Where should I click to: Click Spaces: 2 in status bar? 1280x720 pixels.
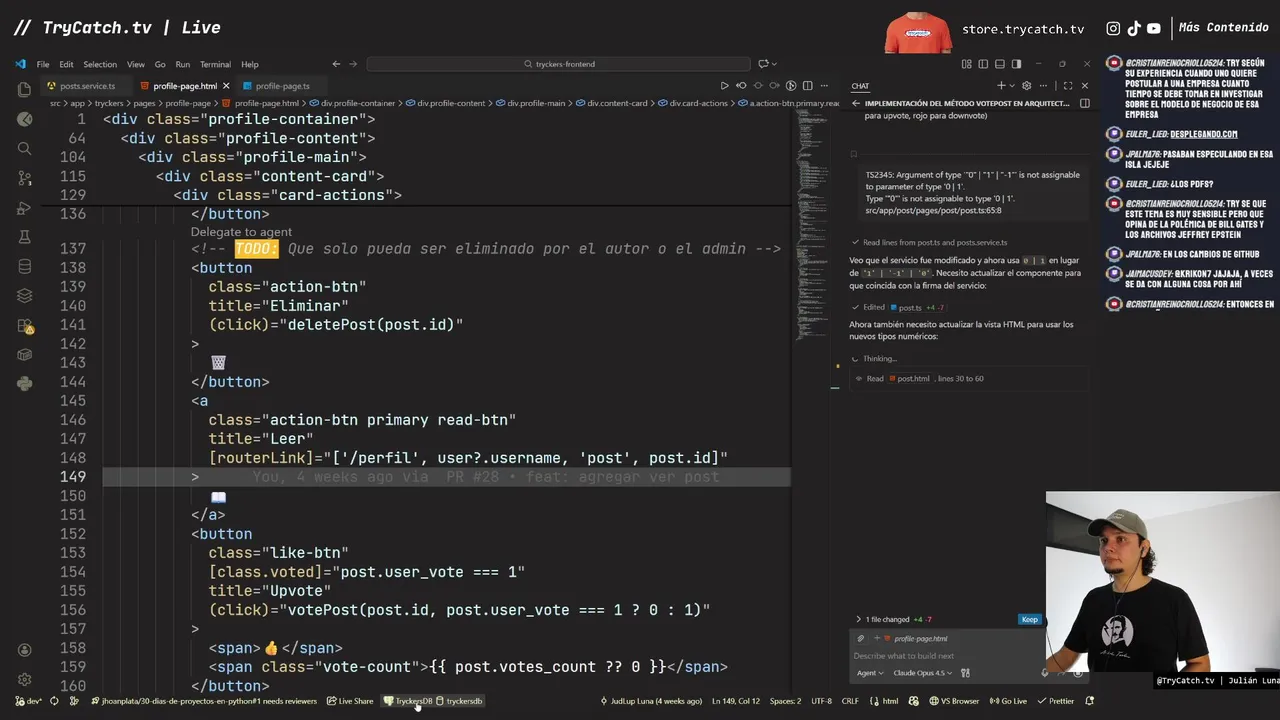coord(785,701)
